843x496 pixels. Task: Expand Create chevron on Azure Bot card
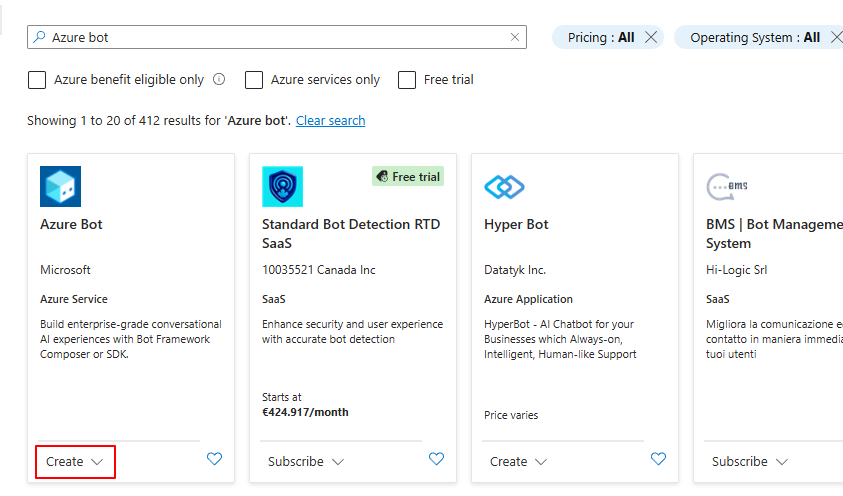coord(97,462)
